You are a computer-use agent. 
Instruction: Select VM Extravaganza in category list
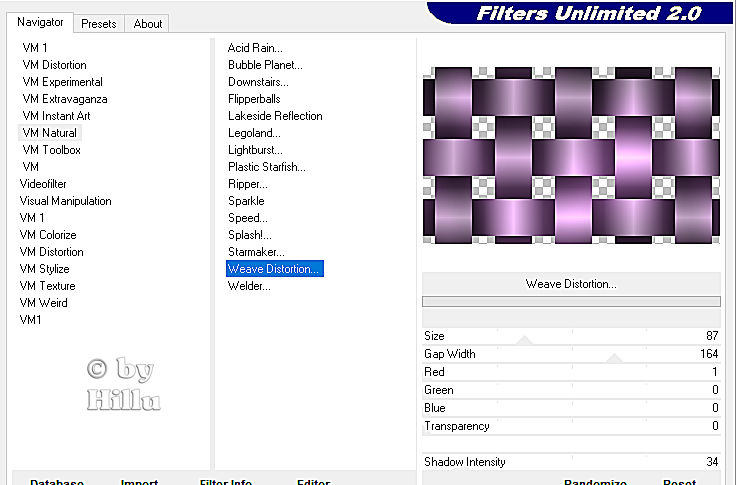pos(65,99)
